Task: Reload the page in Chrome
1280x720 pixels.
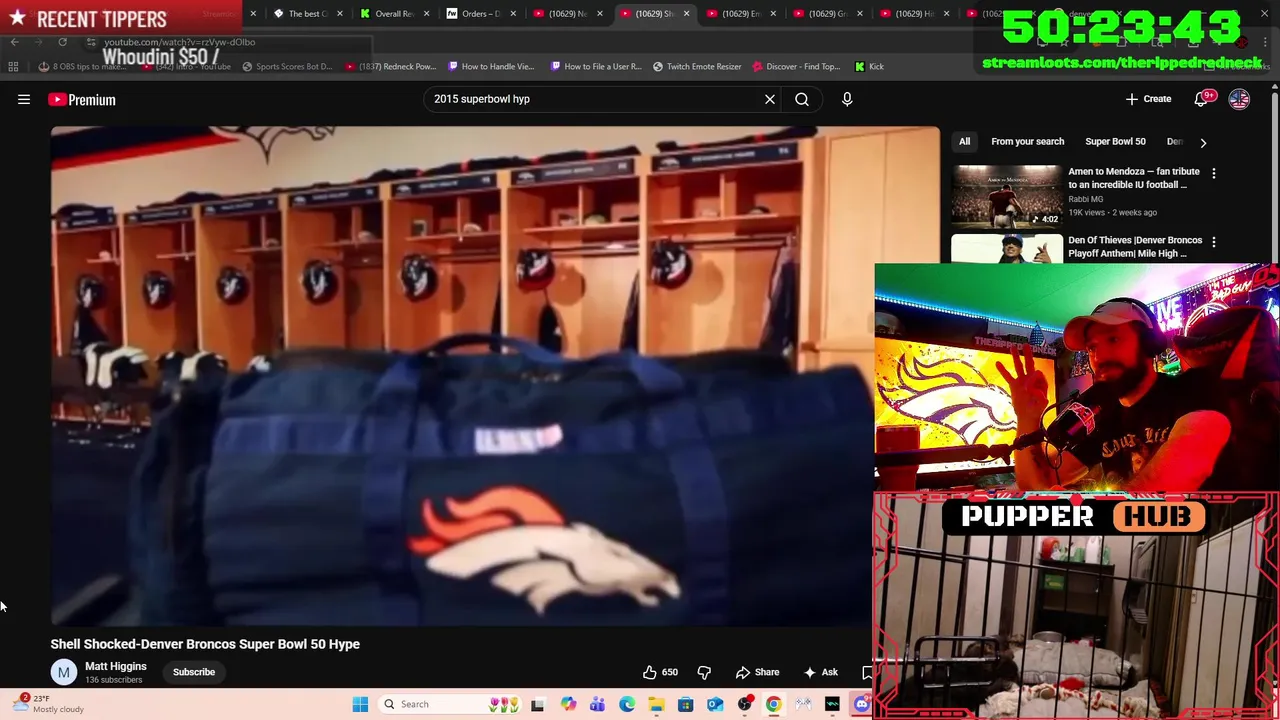Action: [62, 42]
